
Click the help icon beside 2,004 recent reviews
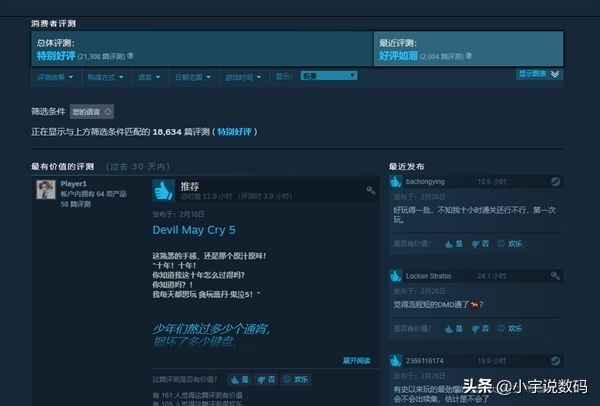tap(469, 56)
